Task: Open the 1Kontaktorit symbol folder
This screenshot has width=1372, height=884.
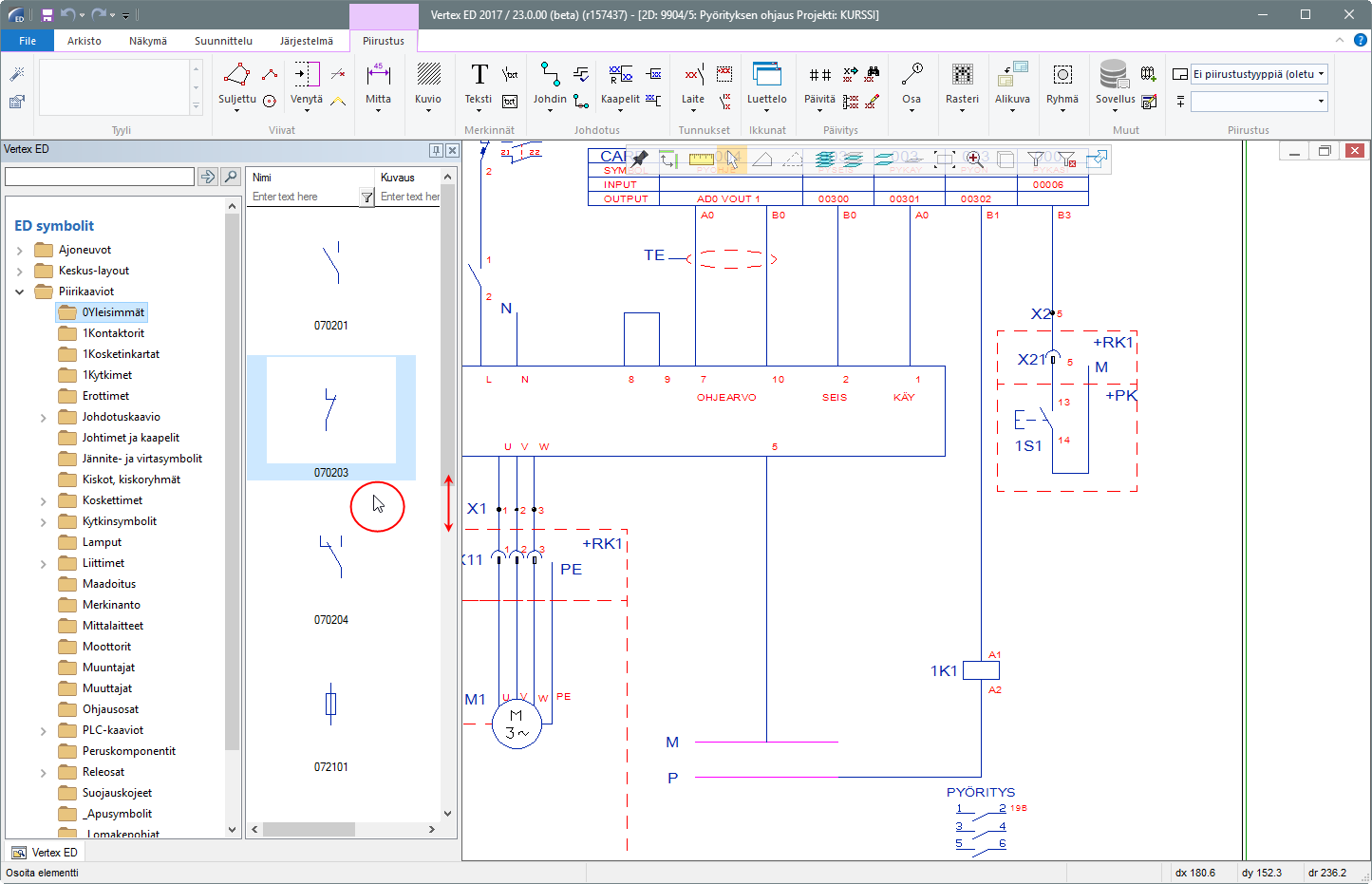Action: pos(113,333)
